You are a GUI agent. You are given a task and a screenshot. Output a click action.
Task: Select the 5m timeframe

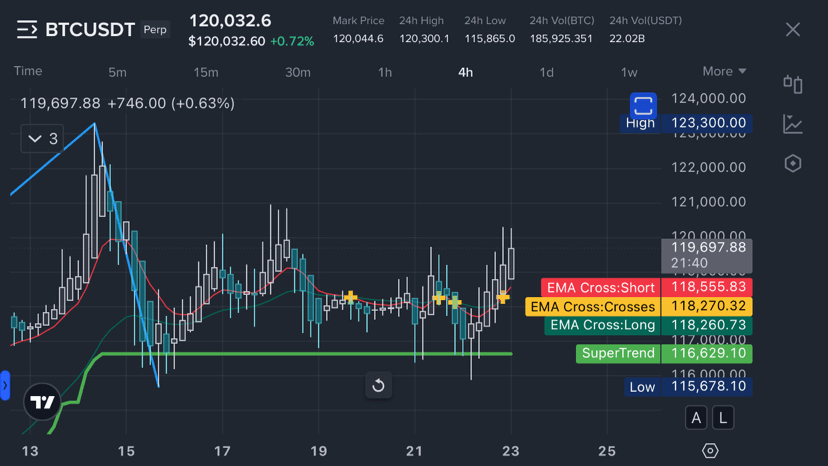(x=117, y=72)
